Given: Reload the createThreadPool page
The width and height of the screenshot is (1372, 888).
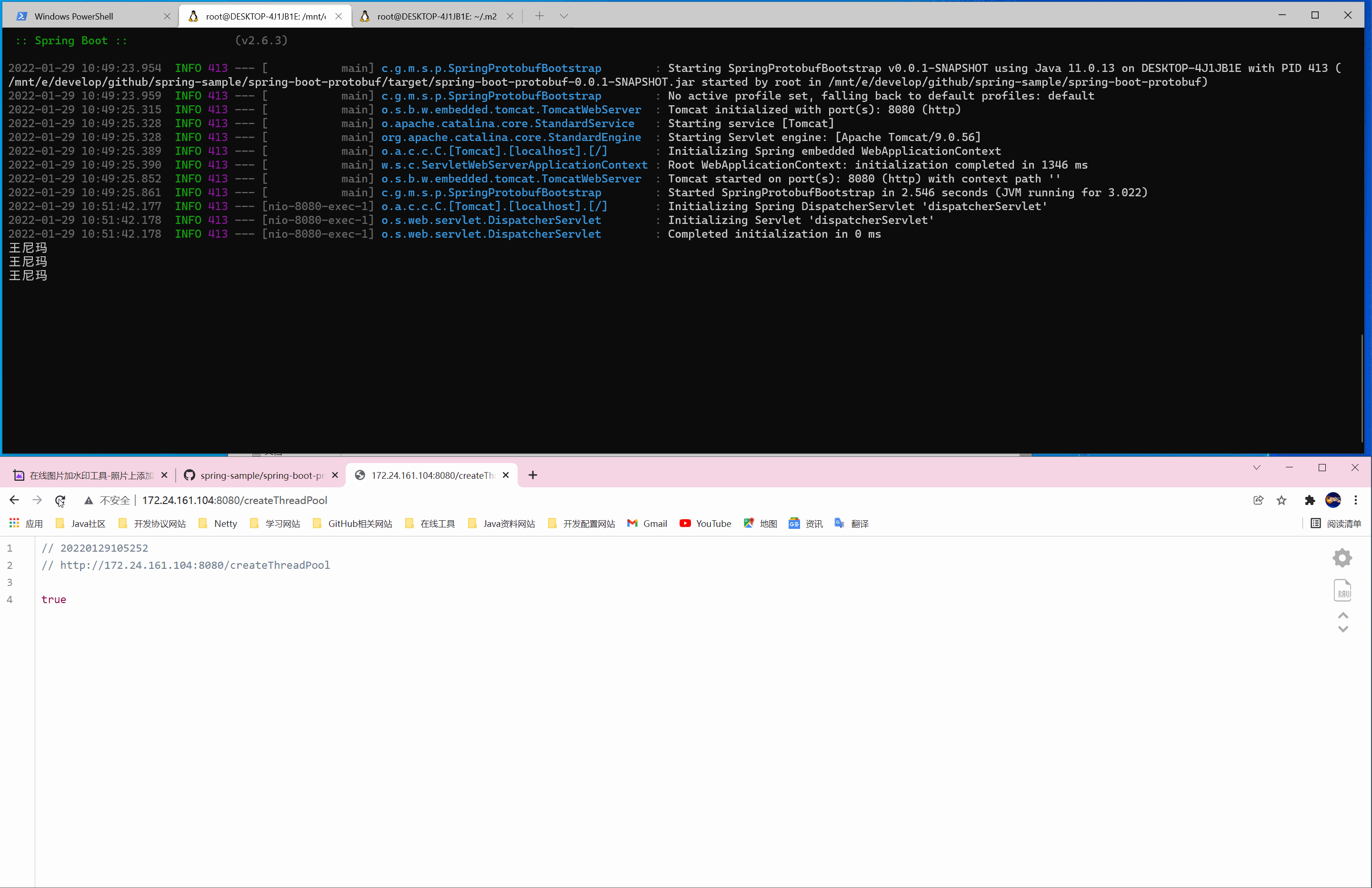Looking at the screenshot, I should click(x=60, y=500).
